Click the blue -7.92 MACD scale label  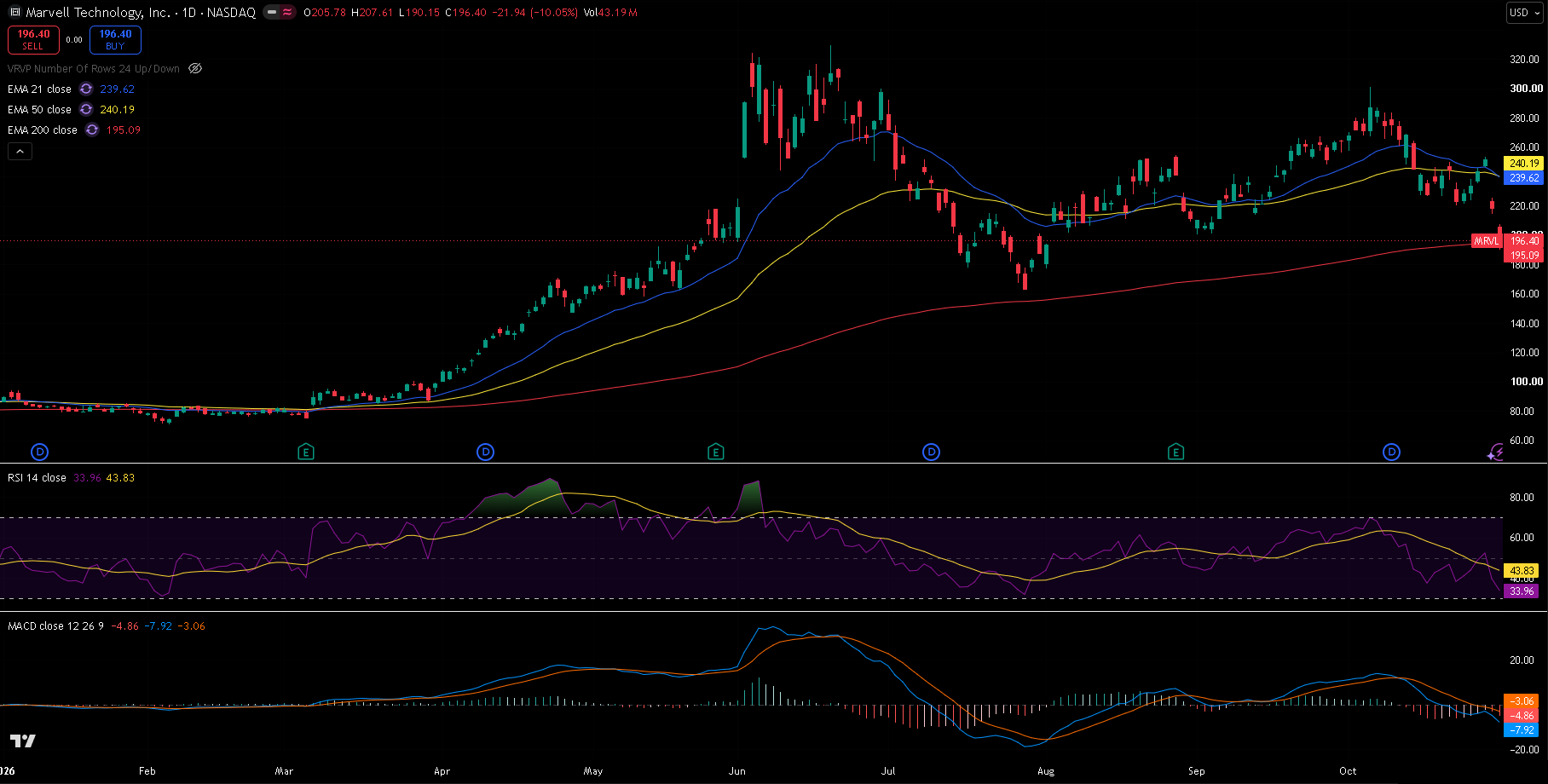(1522, 730)
